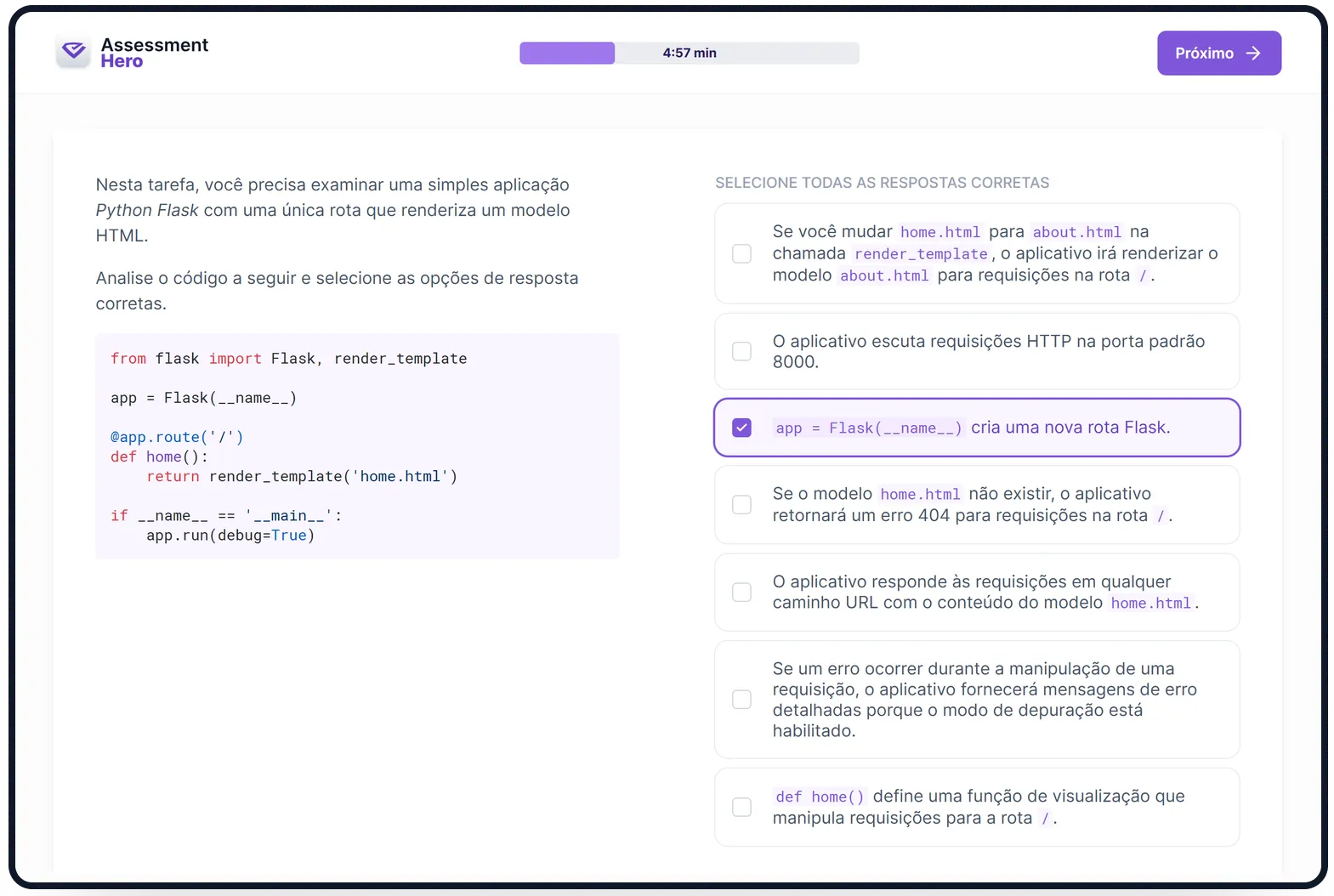
Task: Click the 'if __name__ == '__main__':' line
Action: [x=226, y=515]
